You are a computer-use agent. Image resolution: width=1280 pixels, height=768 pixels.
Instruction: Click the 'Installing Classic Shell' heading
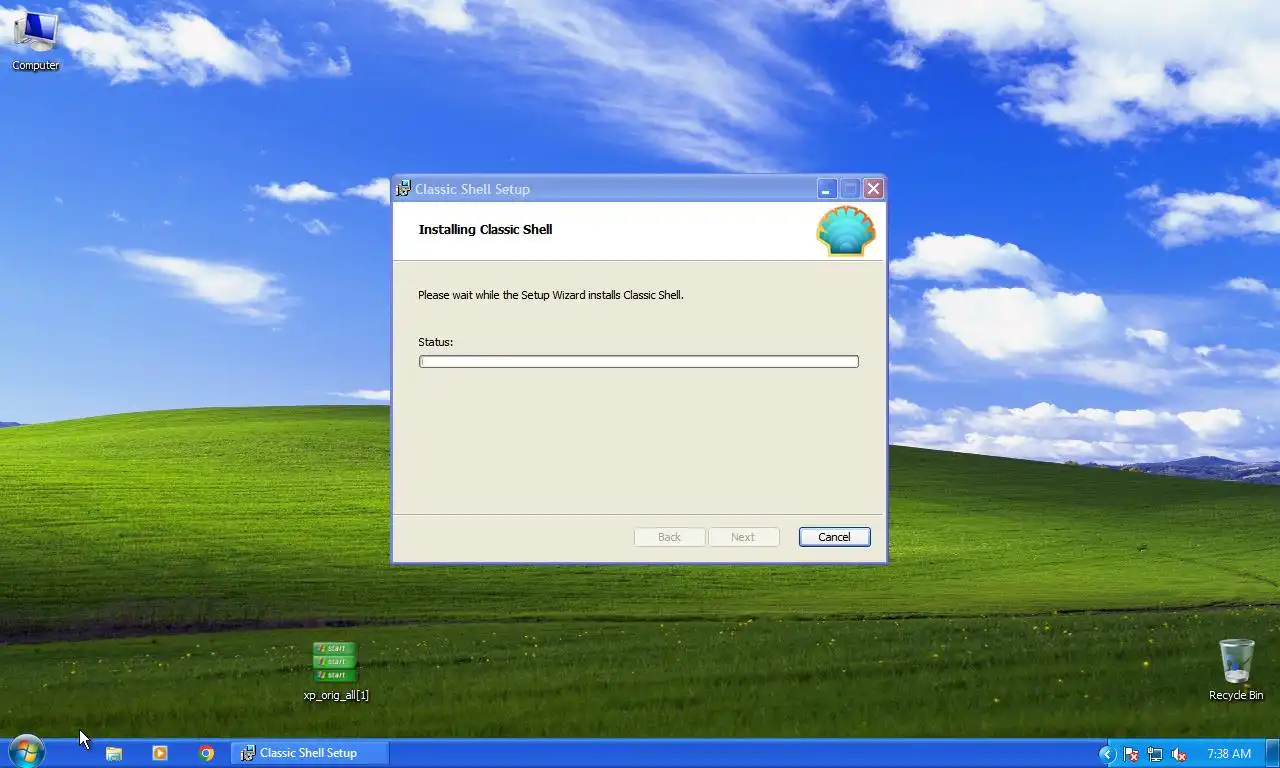tap(485, 229)
